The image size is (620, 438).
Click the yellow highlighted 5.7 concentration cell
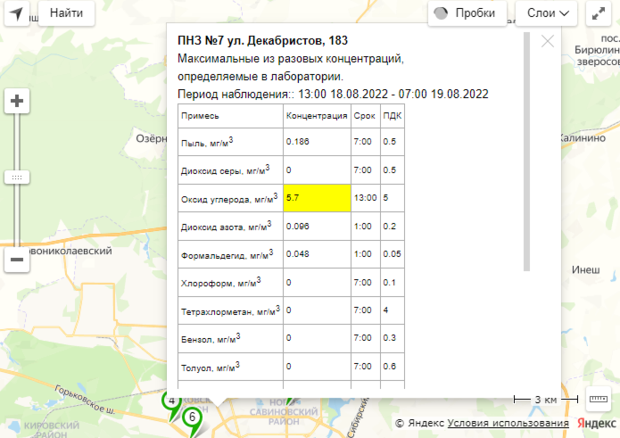pyautogui.click(x=317, y=198)
